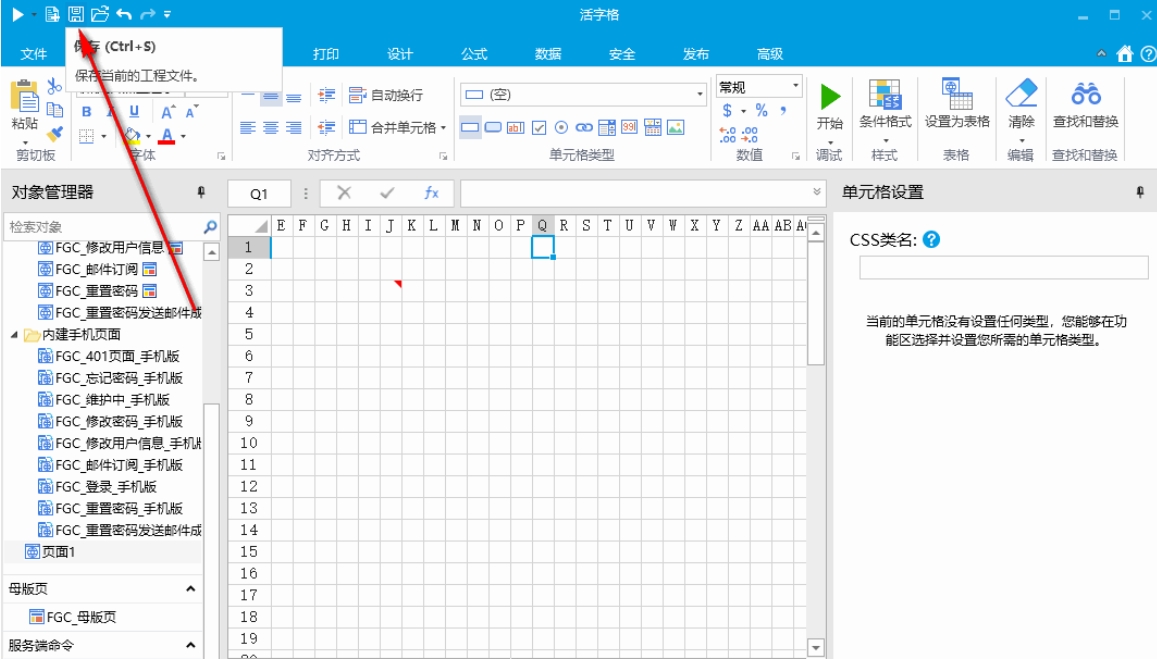Select the checkbox cell type icon
1157x659 pixels.
click(x=539, y=127)
